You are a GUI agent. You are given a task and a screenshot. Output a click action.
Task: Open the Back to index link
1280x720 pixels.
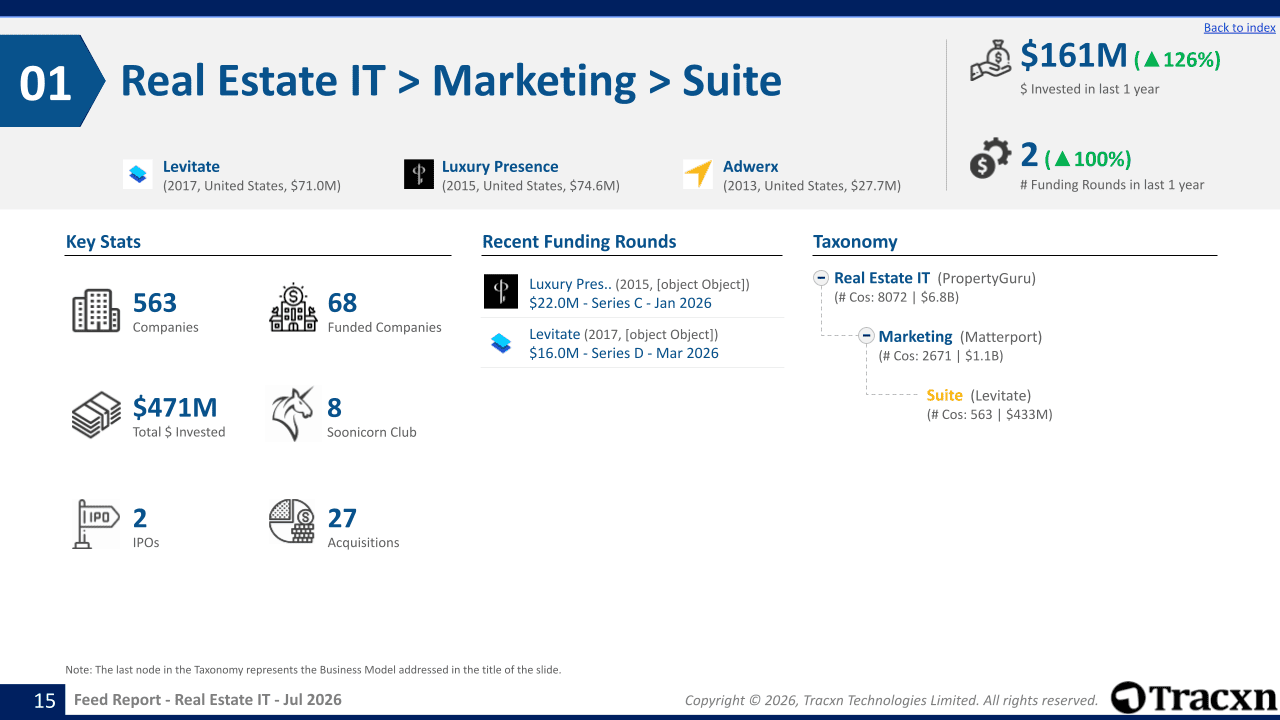click(1240, 28)
